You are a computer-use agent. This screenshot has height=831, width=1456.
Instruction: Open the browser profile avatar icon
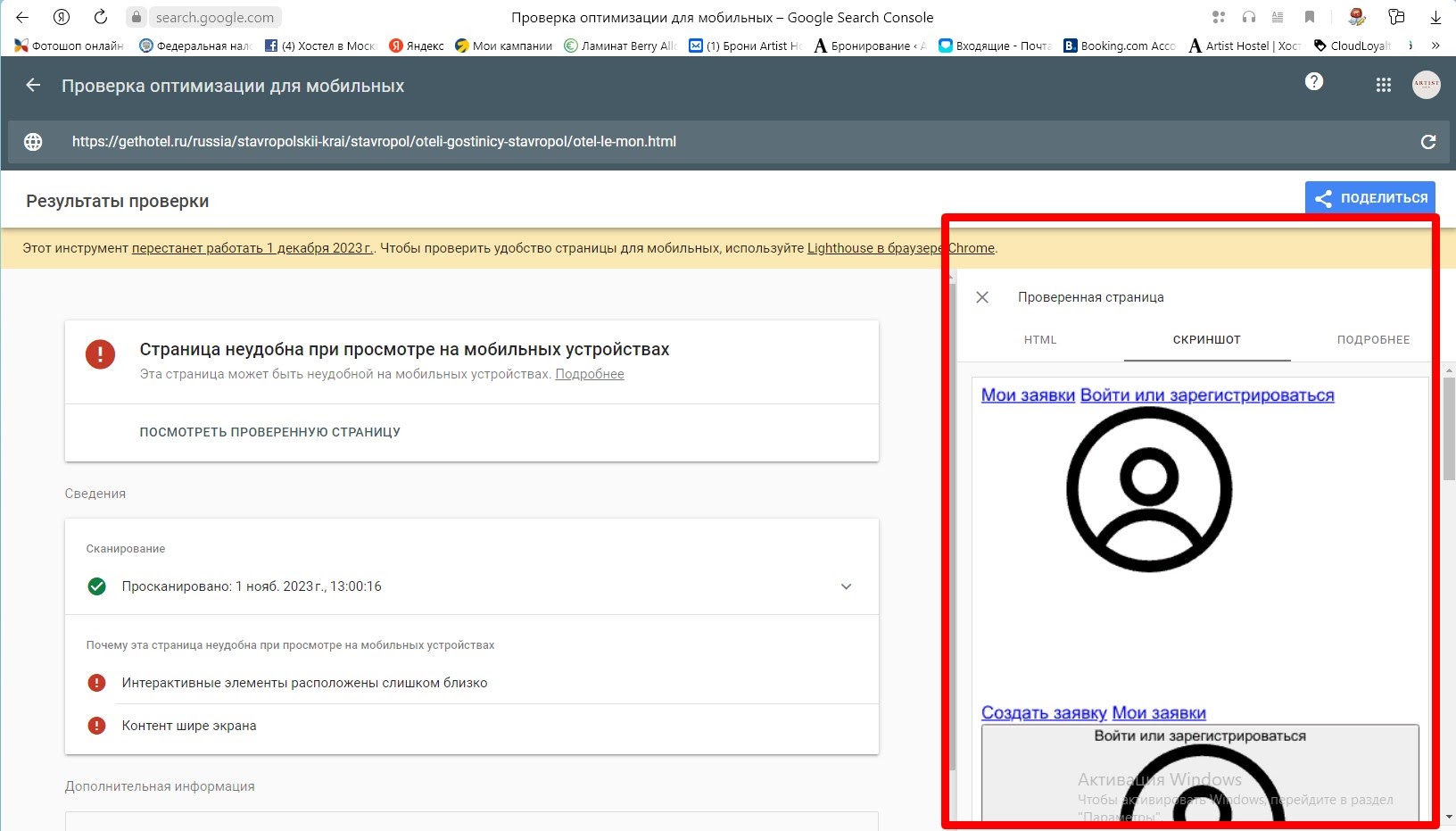pyautogui.click(x=1358, y=17)
